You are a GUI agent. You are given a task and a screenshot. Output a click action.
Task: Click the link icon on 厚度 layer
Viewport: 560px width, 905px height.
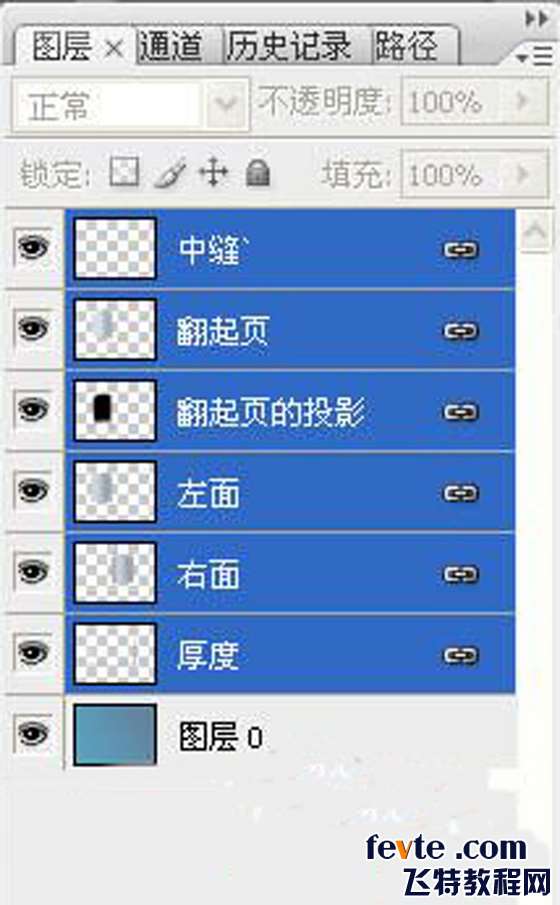460,655
